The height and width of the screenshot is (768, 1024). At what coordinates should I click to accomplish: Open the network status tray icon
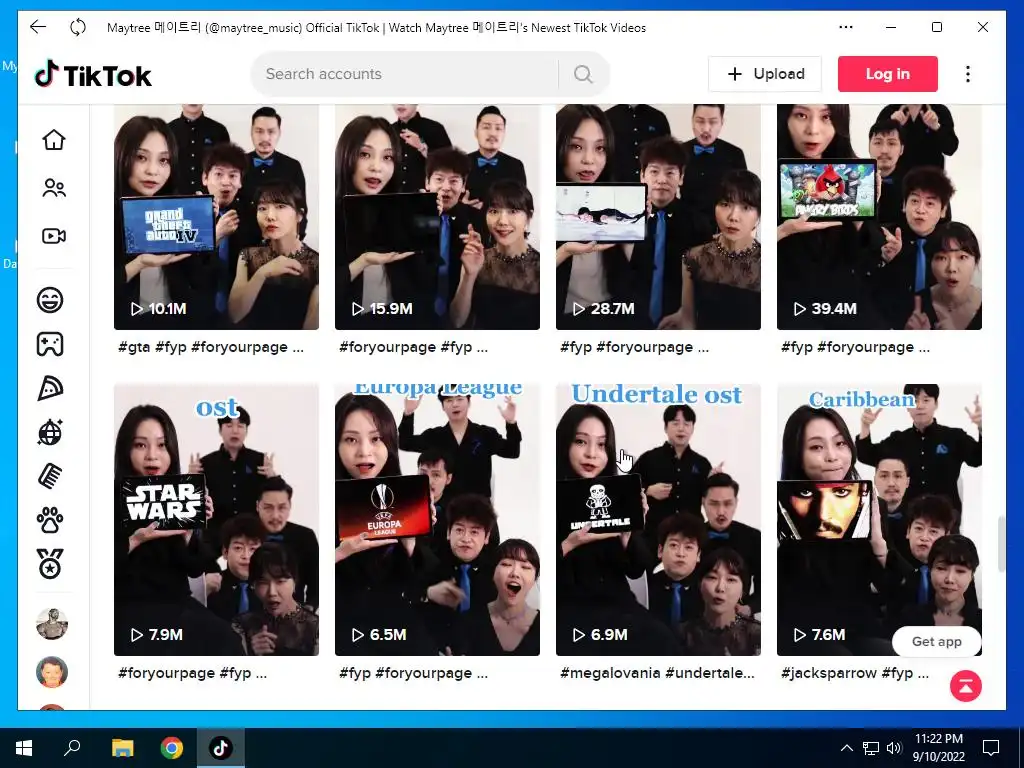tap(871, 748)
